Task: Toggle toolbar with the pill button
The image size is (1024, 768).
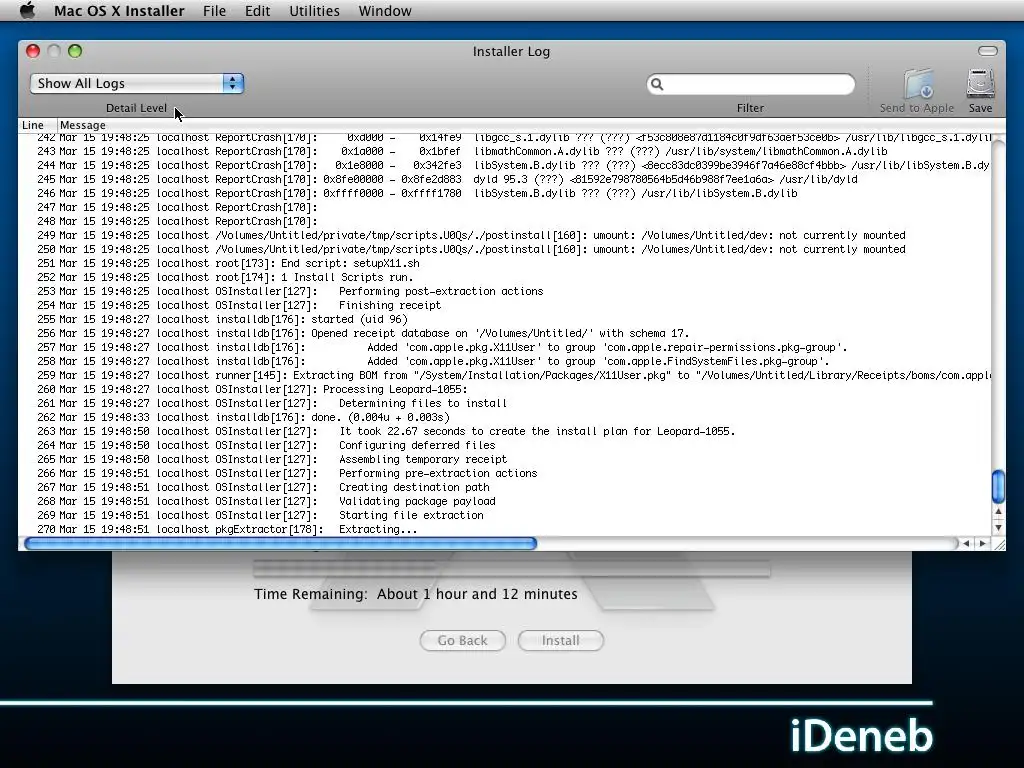Action: point(987,51)
